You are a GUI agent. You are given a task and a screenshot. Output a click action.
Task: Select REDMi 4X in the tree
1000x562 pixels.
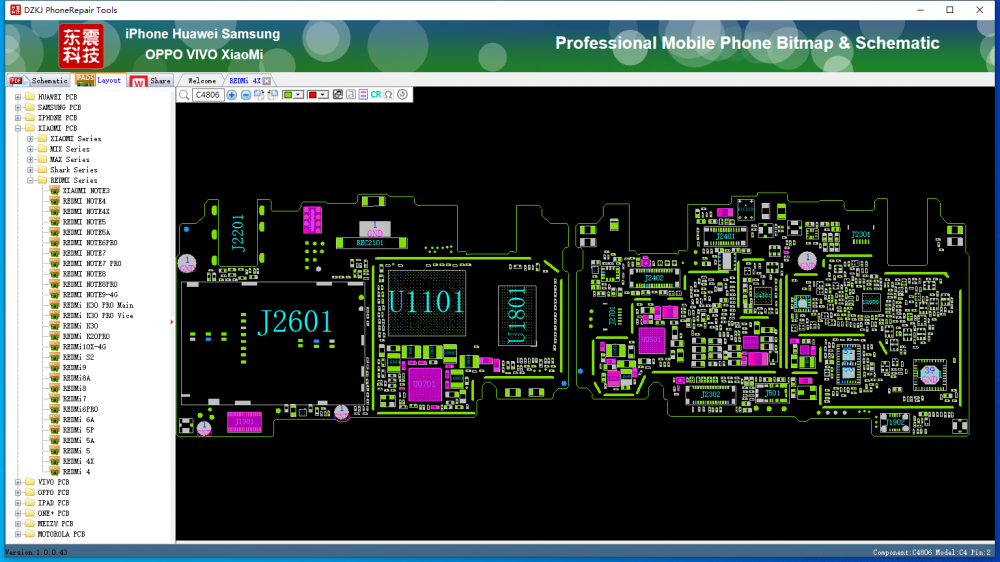tap(78, 461)
